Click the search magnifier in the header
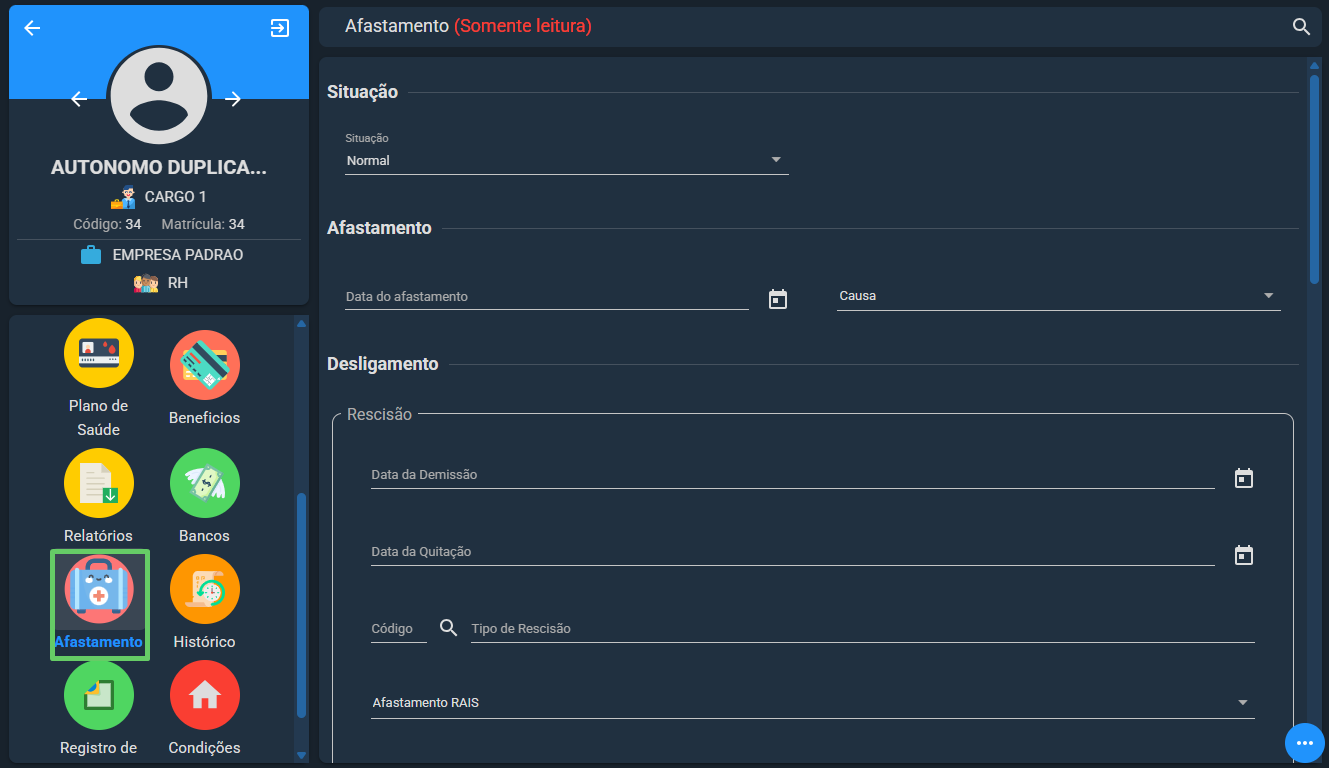The width and height of the screenshot is (1329, 768). click(x=1301, y=27)
